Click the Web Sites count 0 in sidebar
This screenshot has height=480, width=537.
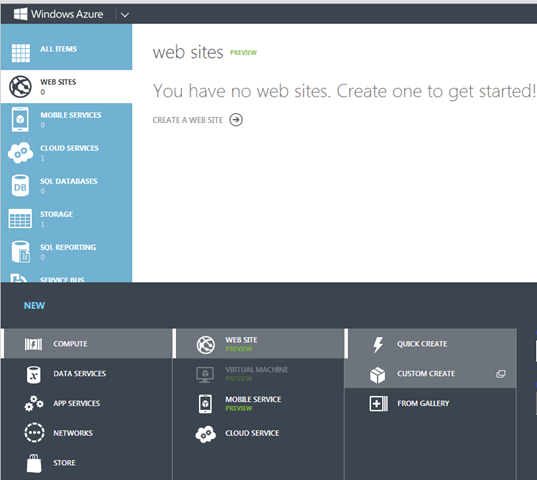tap(42, 92)
